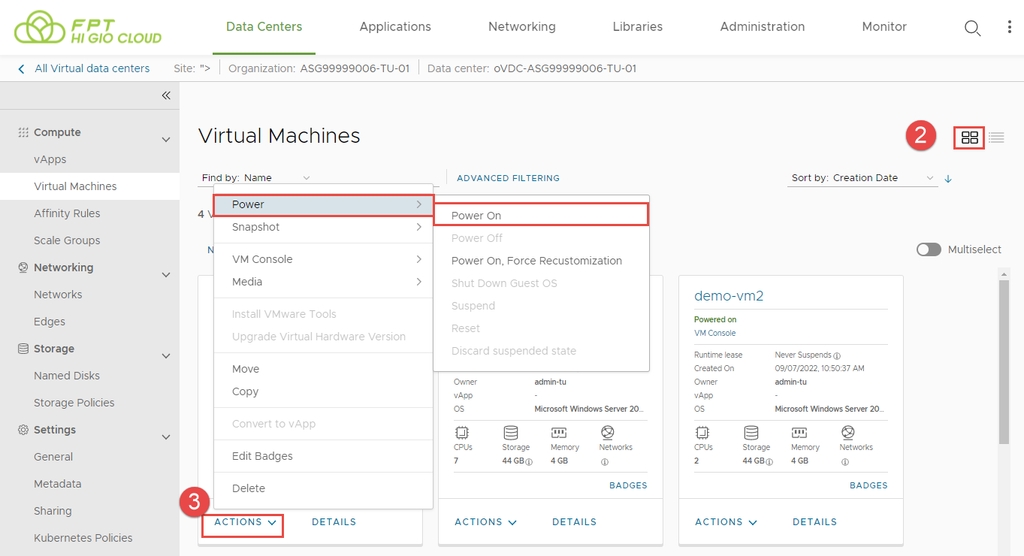Collapse the Compute section in sidebar
This screenshot has height=556, width=1024.
tap(166, 139)
